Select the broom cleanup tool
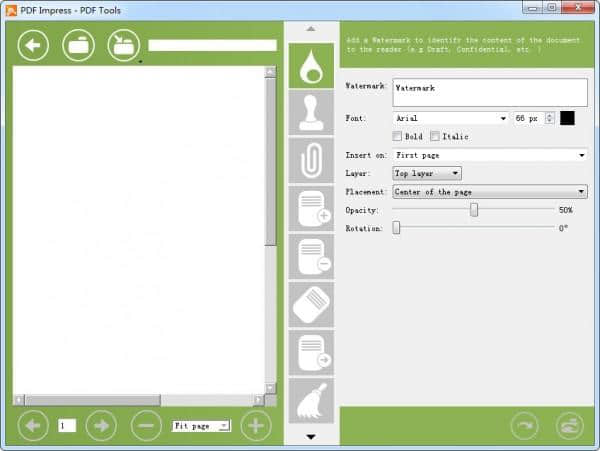The height and width of the screenshot is (451, 600). point(310,400)
